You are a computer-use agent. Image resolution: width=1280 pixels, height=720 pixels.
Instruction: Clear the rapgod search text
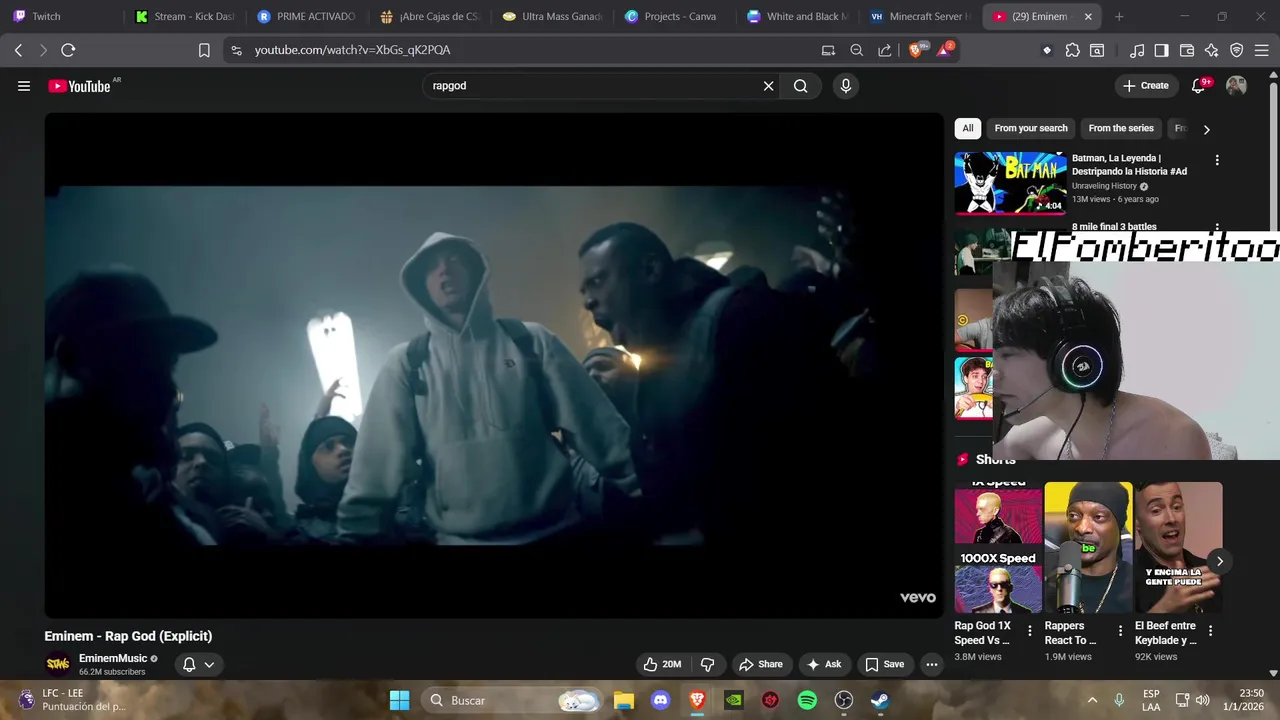768,86
